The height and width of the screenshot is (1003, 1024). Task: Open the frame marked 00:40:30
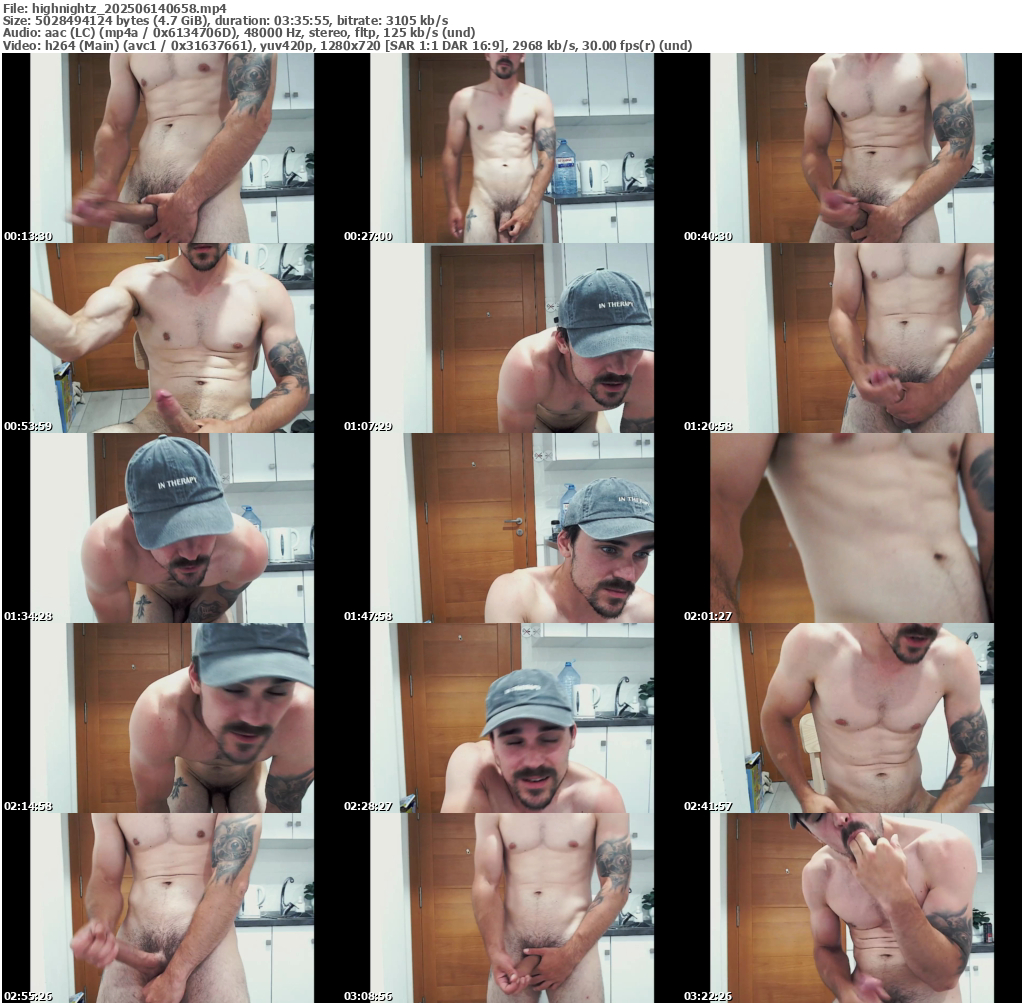point(852,148)
